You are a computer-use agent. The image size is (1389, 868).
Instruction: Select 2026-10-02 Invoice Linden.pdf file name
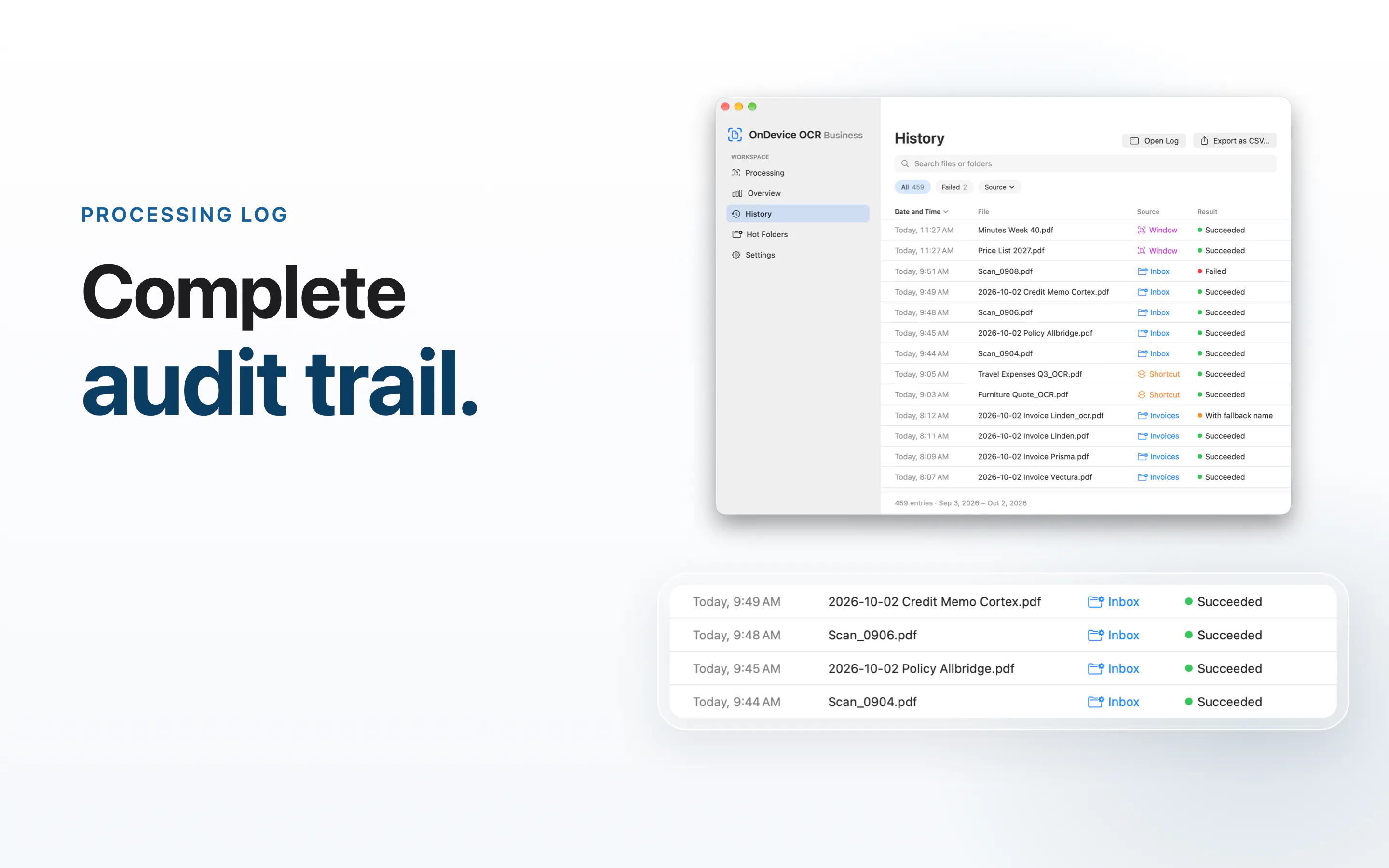(1033, 436)
